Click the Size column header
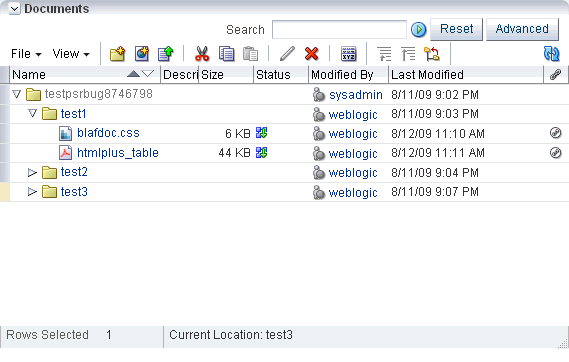This screenshot has height=362, width=569. pyautogui.click(x=226, y=75)
